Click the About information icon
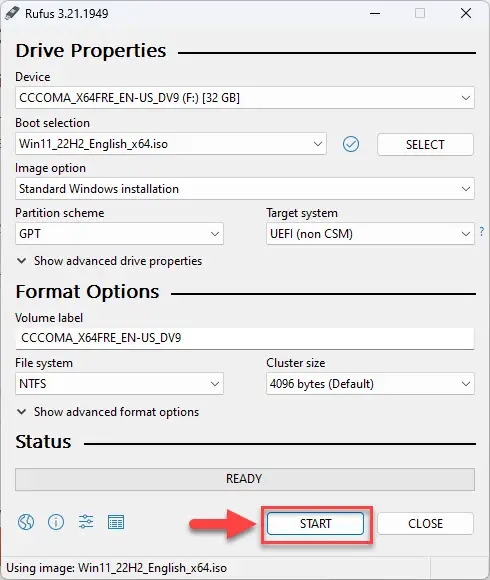 (x=56, y=522)
